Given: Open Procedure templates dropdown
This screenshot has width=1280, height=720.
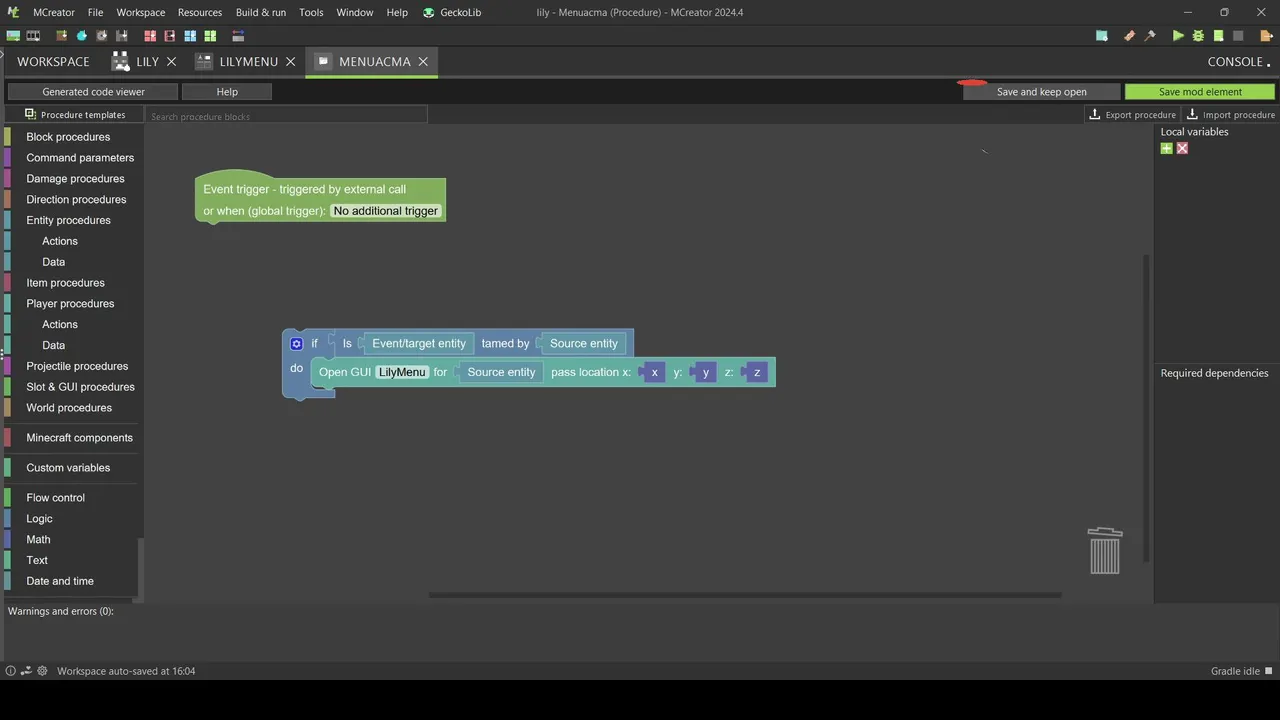Looking at the screenshot, I should coord(75,114).
